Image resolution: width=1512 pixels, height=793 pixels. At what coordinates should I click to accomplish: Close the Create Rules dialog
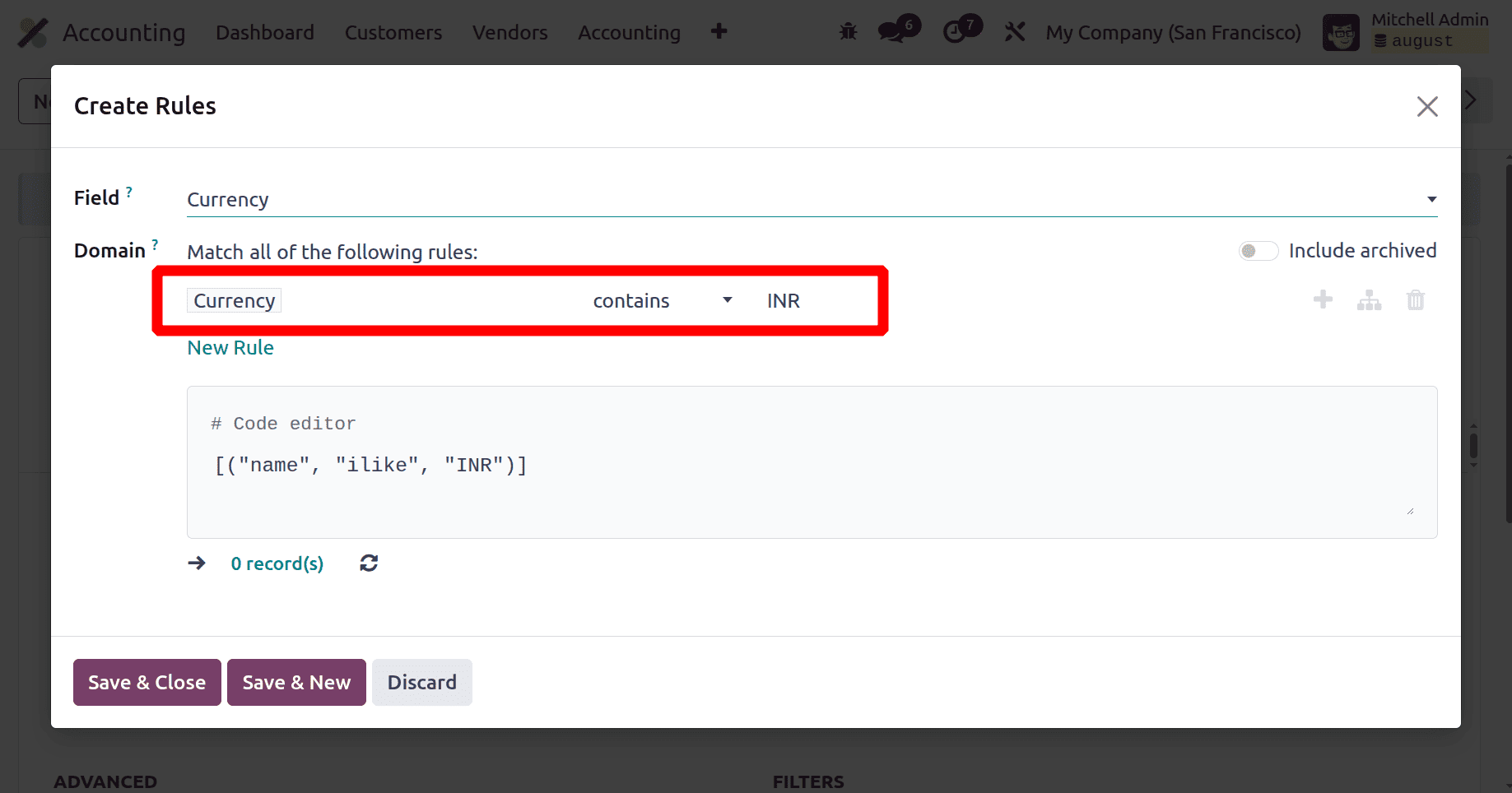[1427, 106]
